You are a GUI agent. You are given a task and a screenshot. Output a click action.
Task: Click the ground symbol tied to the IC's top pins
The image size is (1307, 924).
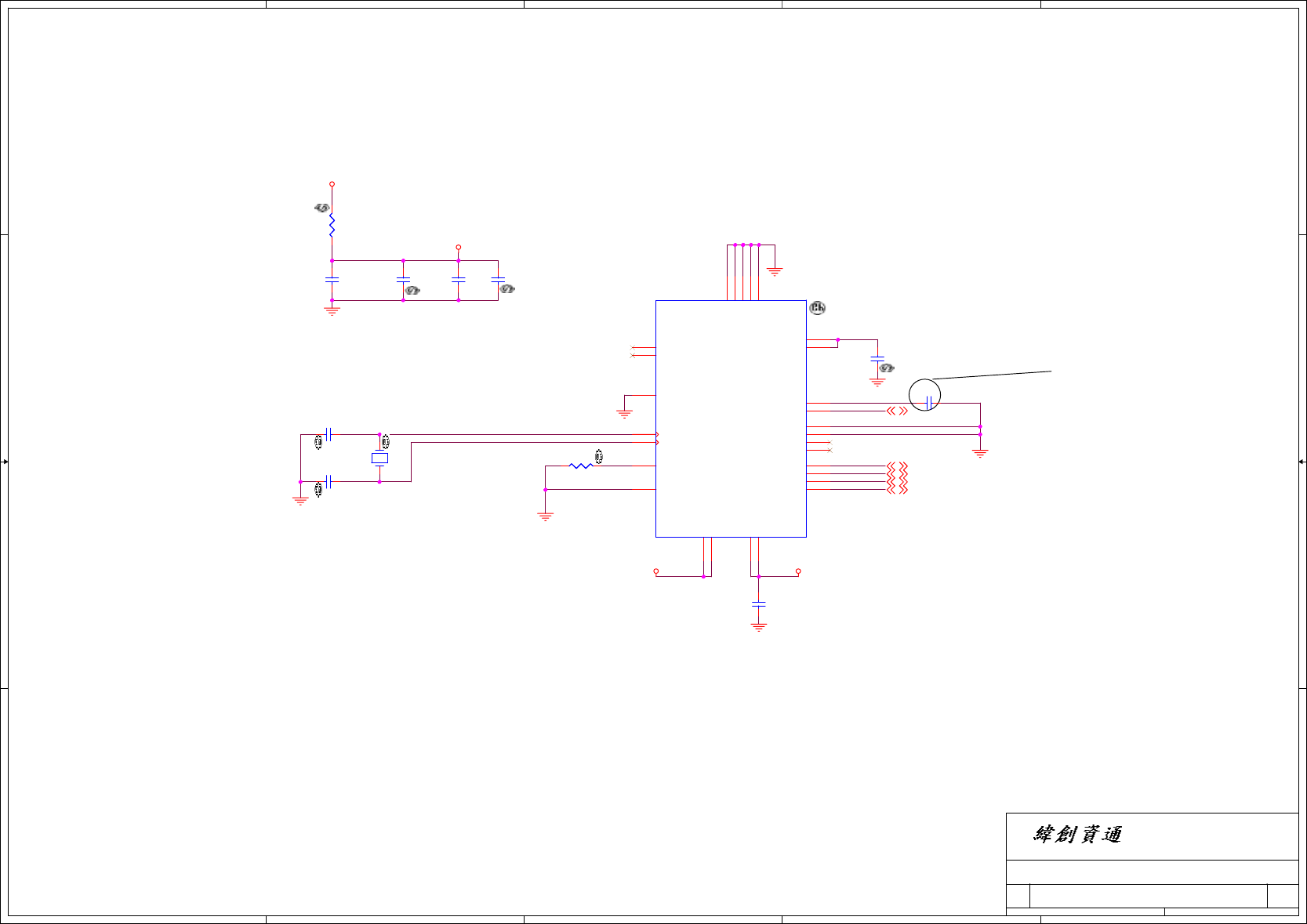(x=775, y=271)
